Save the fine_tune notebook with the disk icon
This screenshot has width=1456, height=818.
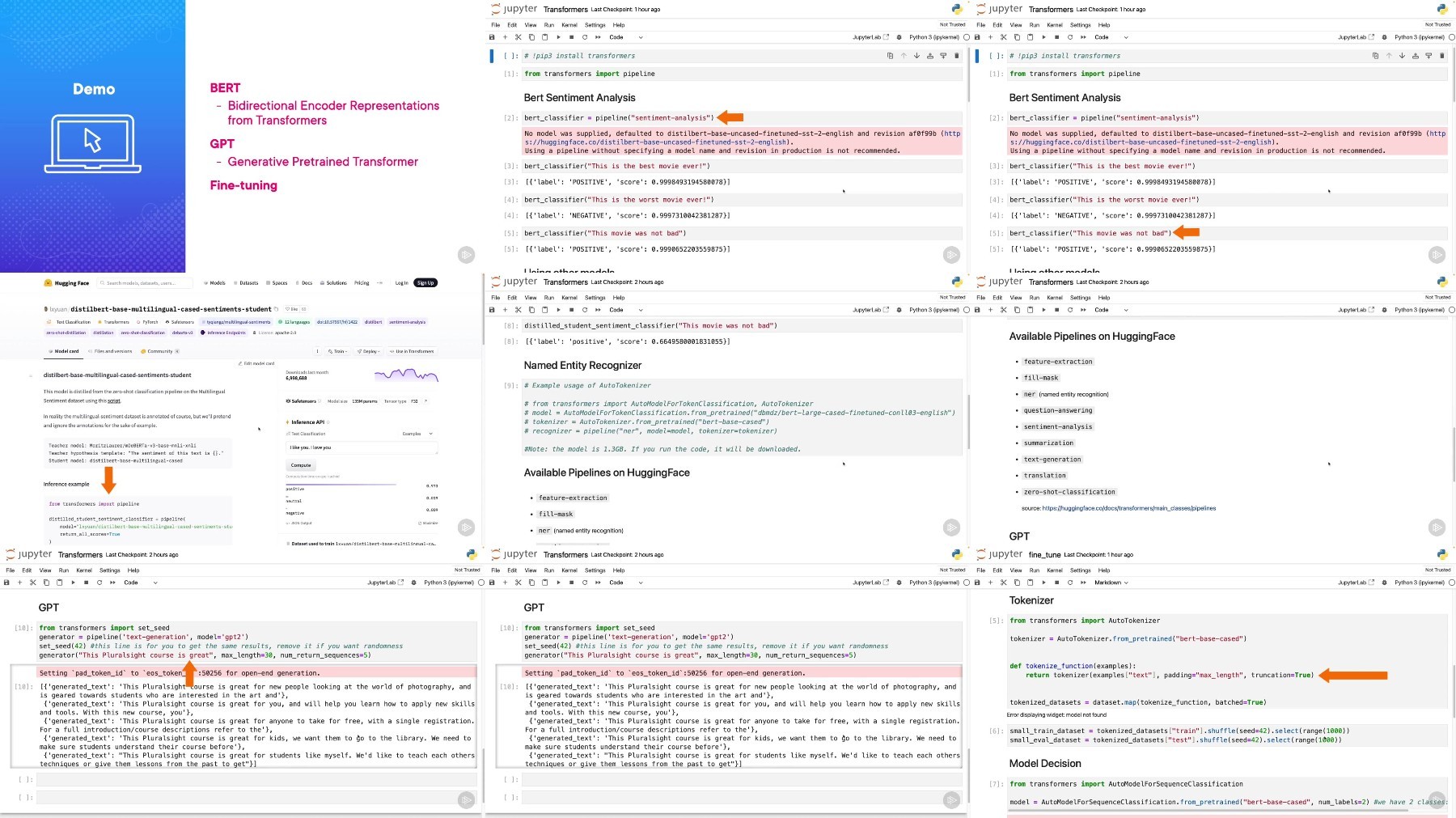(977, 583)
